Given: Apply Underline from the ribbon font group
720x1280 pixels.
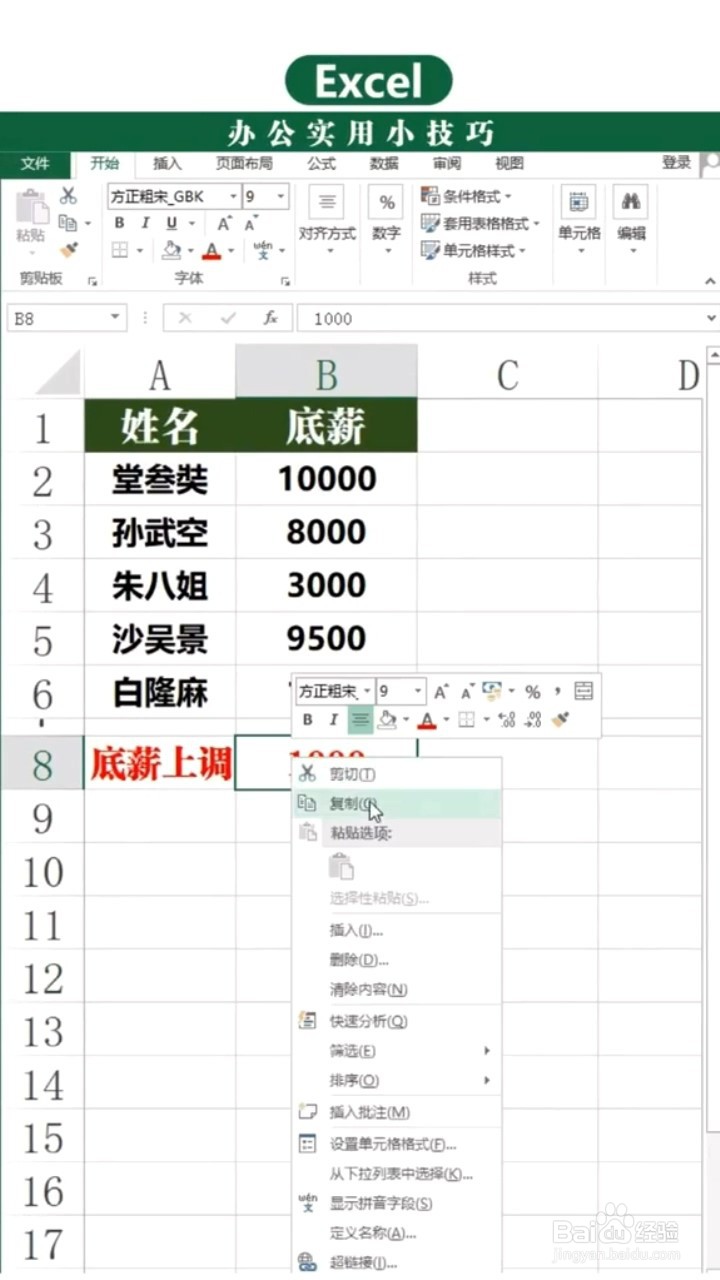Looking at the screenshot, I should 171,223.
